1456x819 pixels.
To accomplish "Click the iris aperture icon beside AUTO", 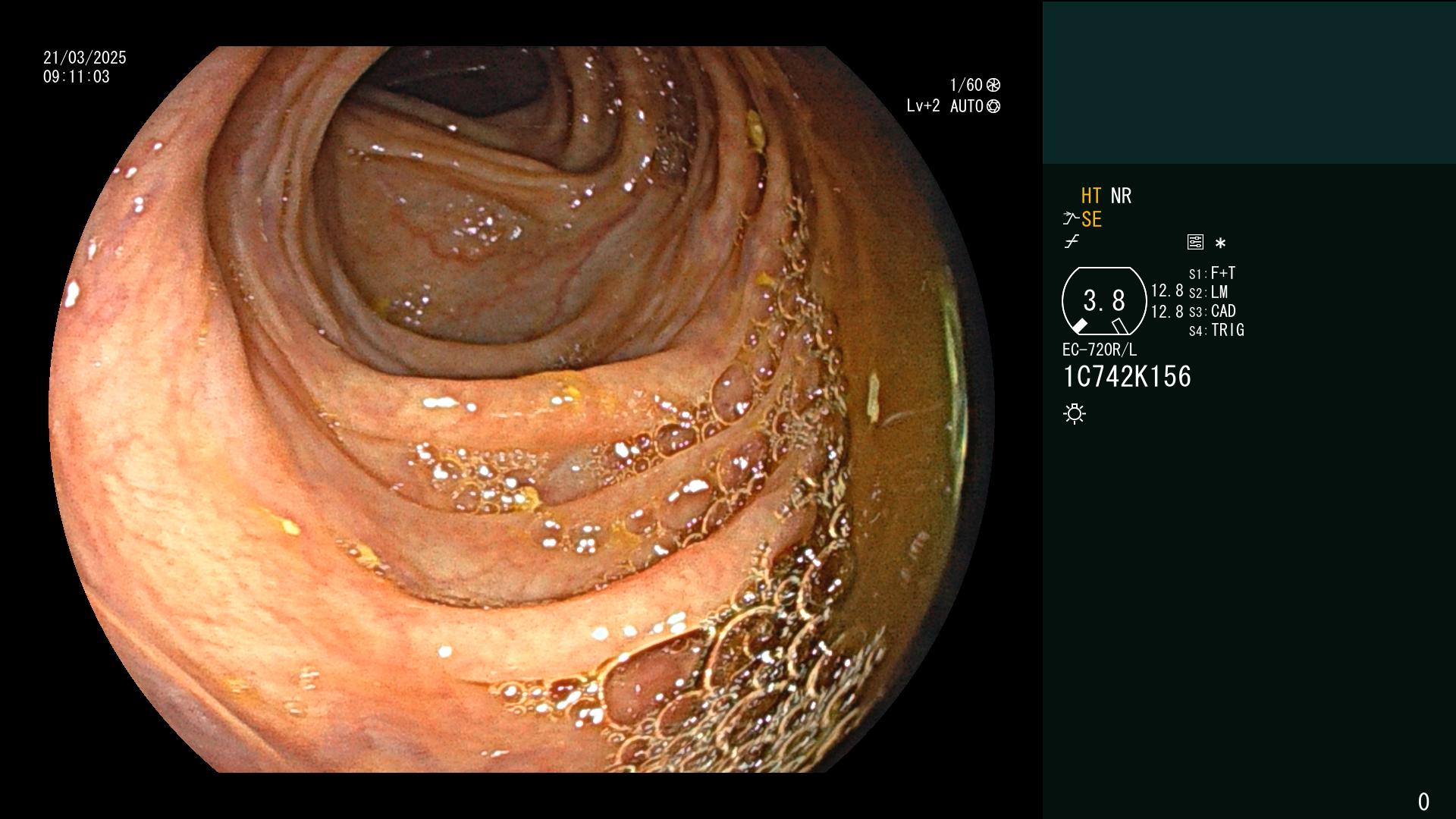I will (x=993, y=107).
